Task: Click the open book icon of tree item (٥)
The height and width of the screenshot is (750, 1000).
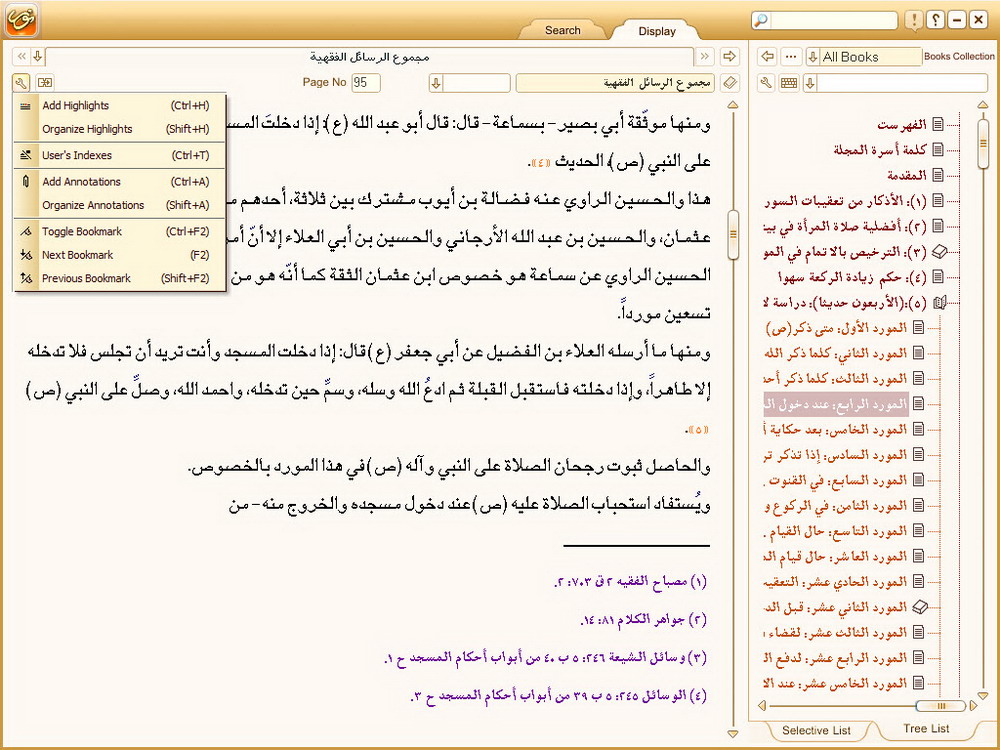Action: (939, 302)
